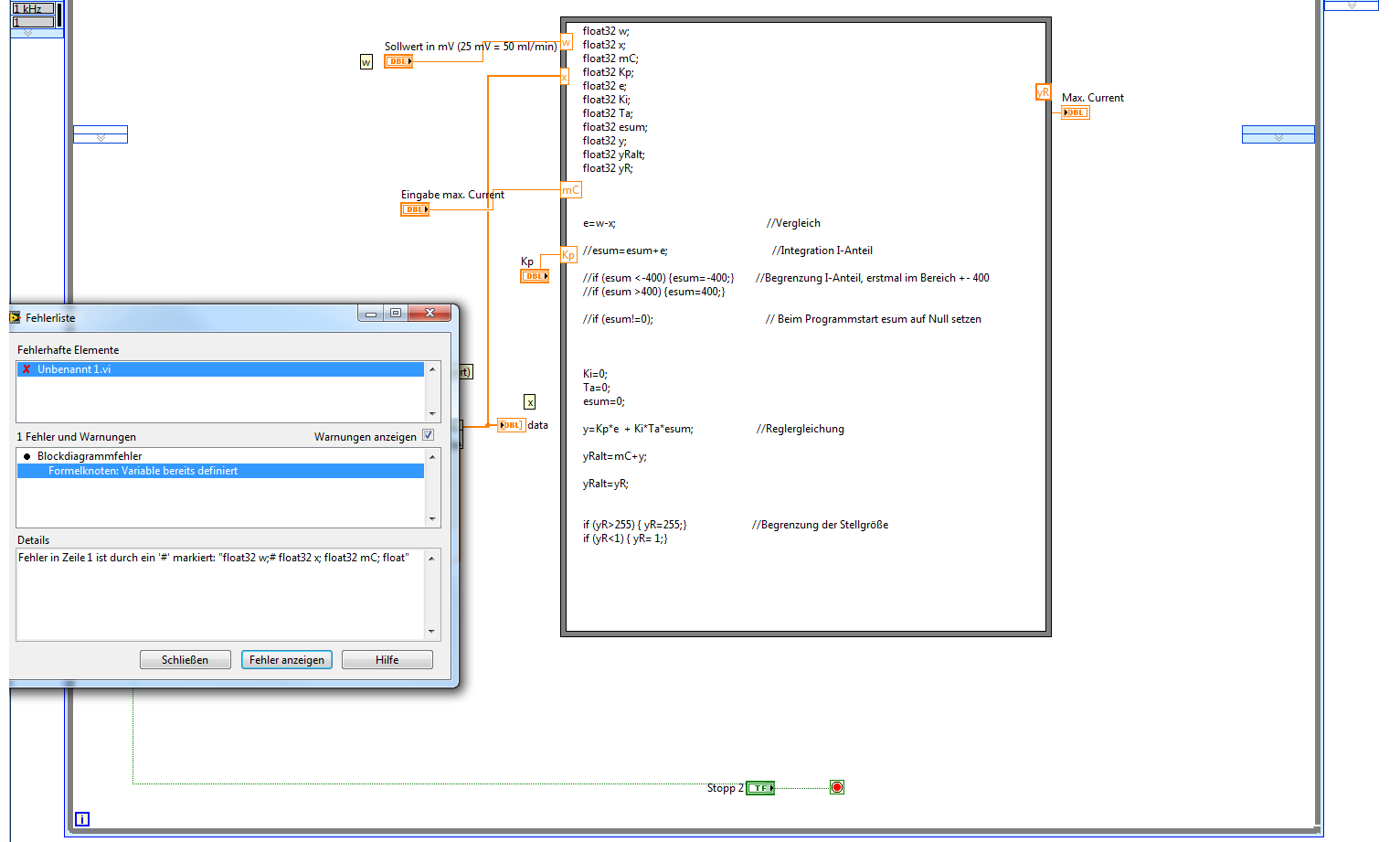Click the 'Ki=0;' formula line
The width and height of the screenshot is (1400, 842).
click(595, 374)
